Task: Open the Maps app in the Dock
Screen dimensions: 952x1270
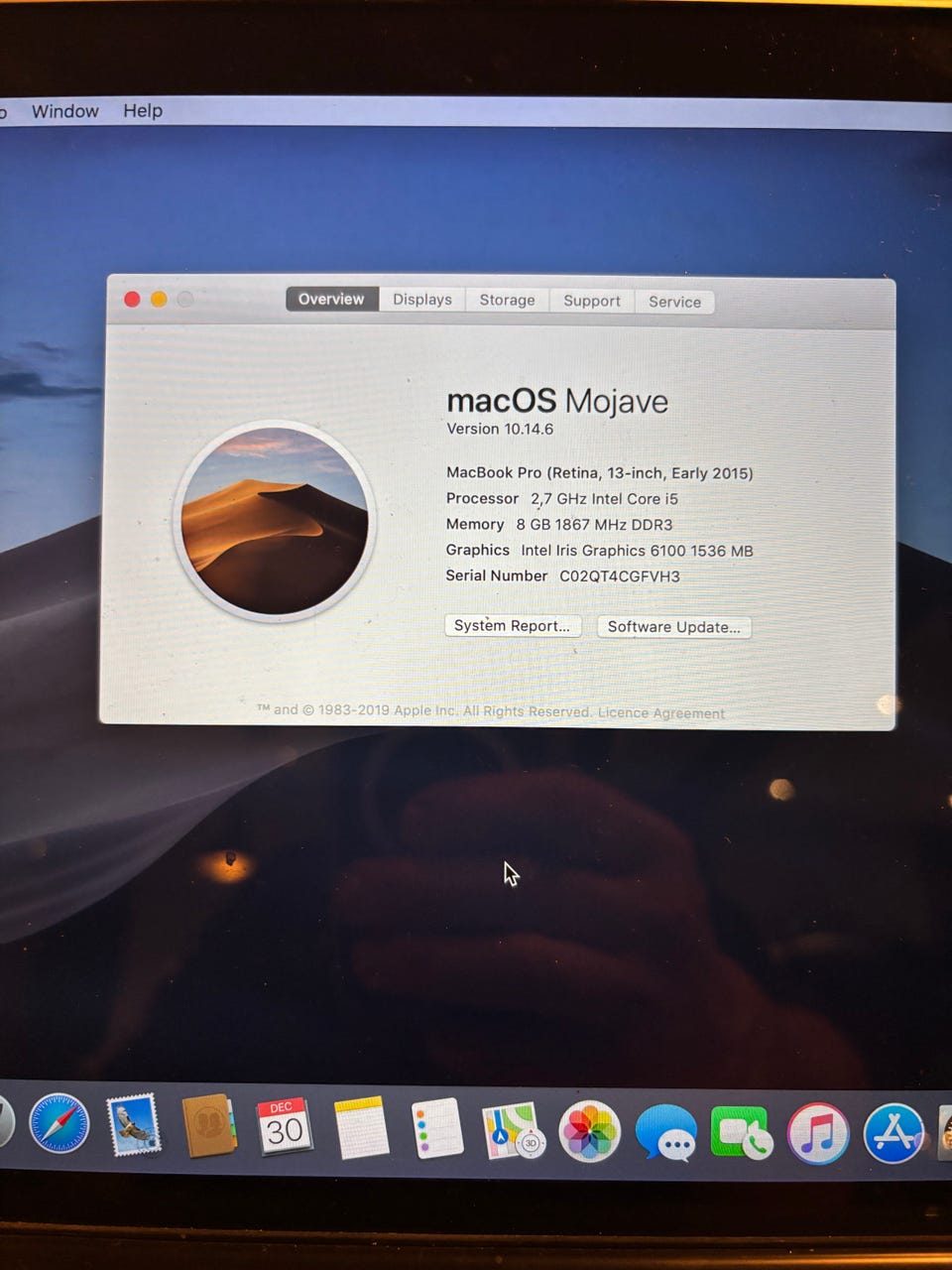Action: point(513,1131)
